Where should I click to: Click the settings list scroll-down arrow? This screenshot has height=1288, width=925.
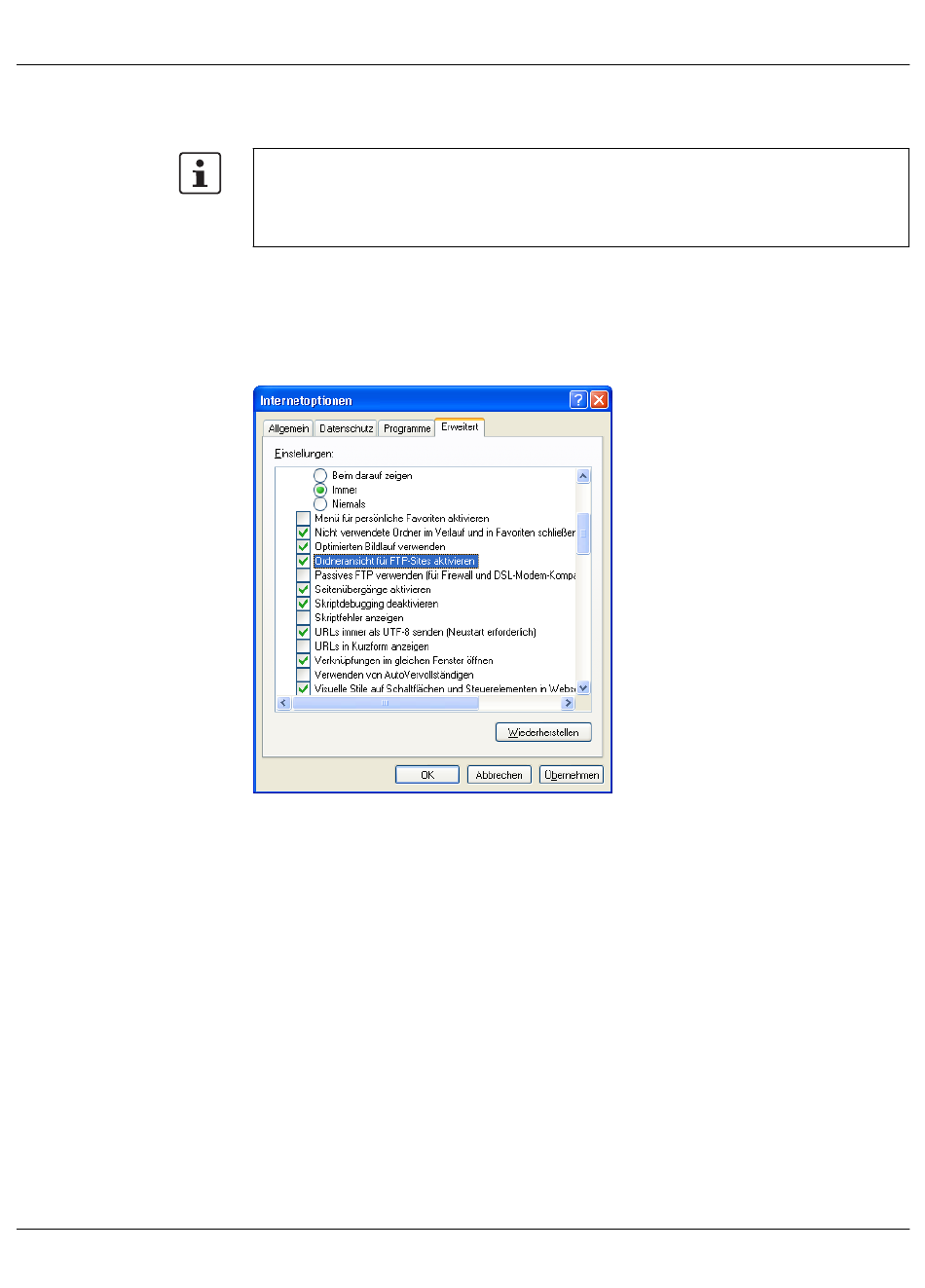583,687
